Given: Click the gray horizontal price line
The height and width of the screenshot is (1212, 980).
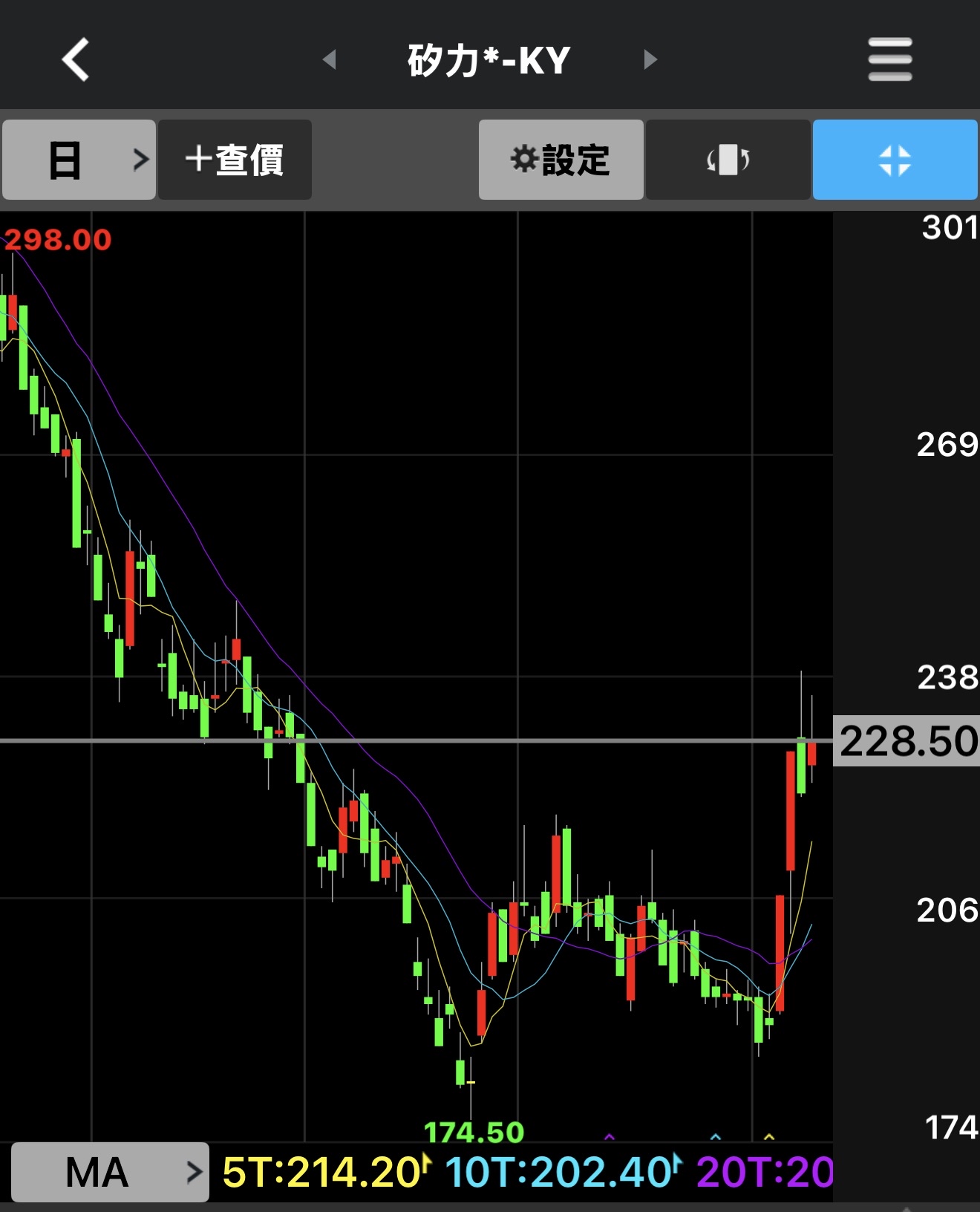Looking at the screenshot, I should tap(416, 740).
